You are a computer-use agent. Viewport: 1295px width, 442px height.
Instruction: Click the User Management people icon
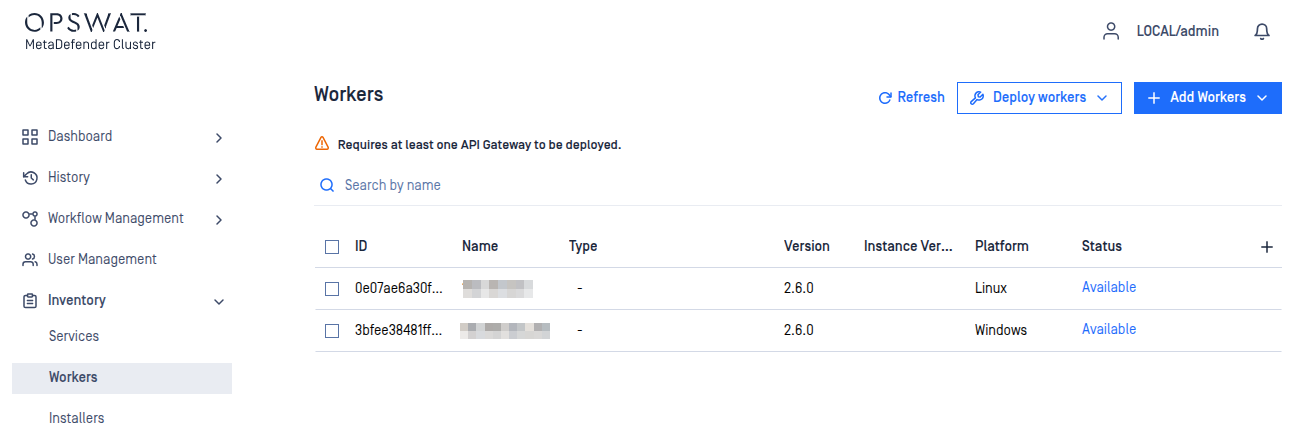(30, 260)
